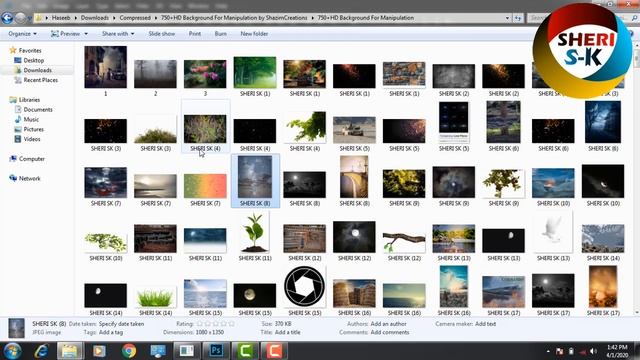Open the Music library
The image size is (640, 360).
[31, 119]
